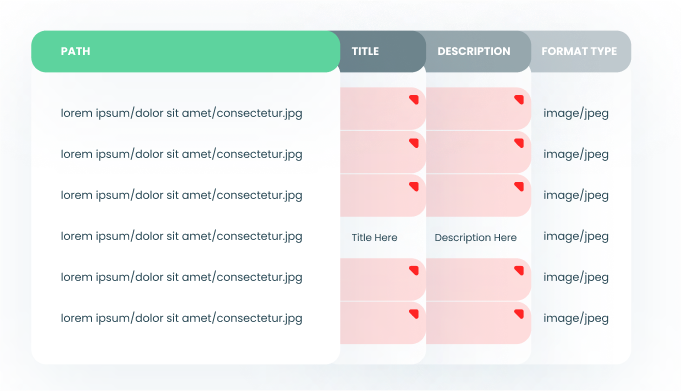The width and height of the screenshot is (681, 391).
Task: Click the empty Title cell in last row
Action: pos(382,323)
